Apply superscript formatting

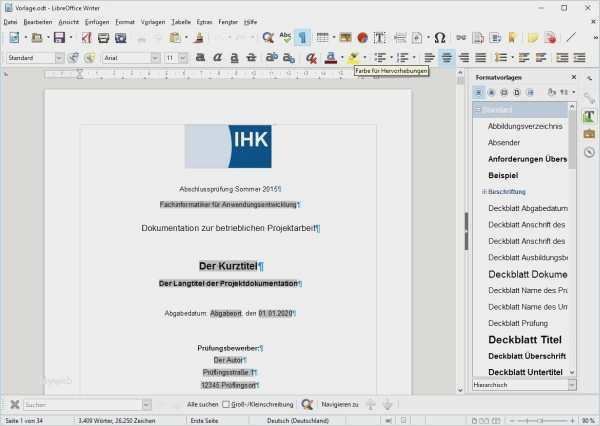coord(272,58)
